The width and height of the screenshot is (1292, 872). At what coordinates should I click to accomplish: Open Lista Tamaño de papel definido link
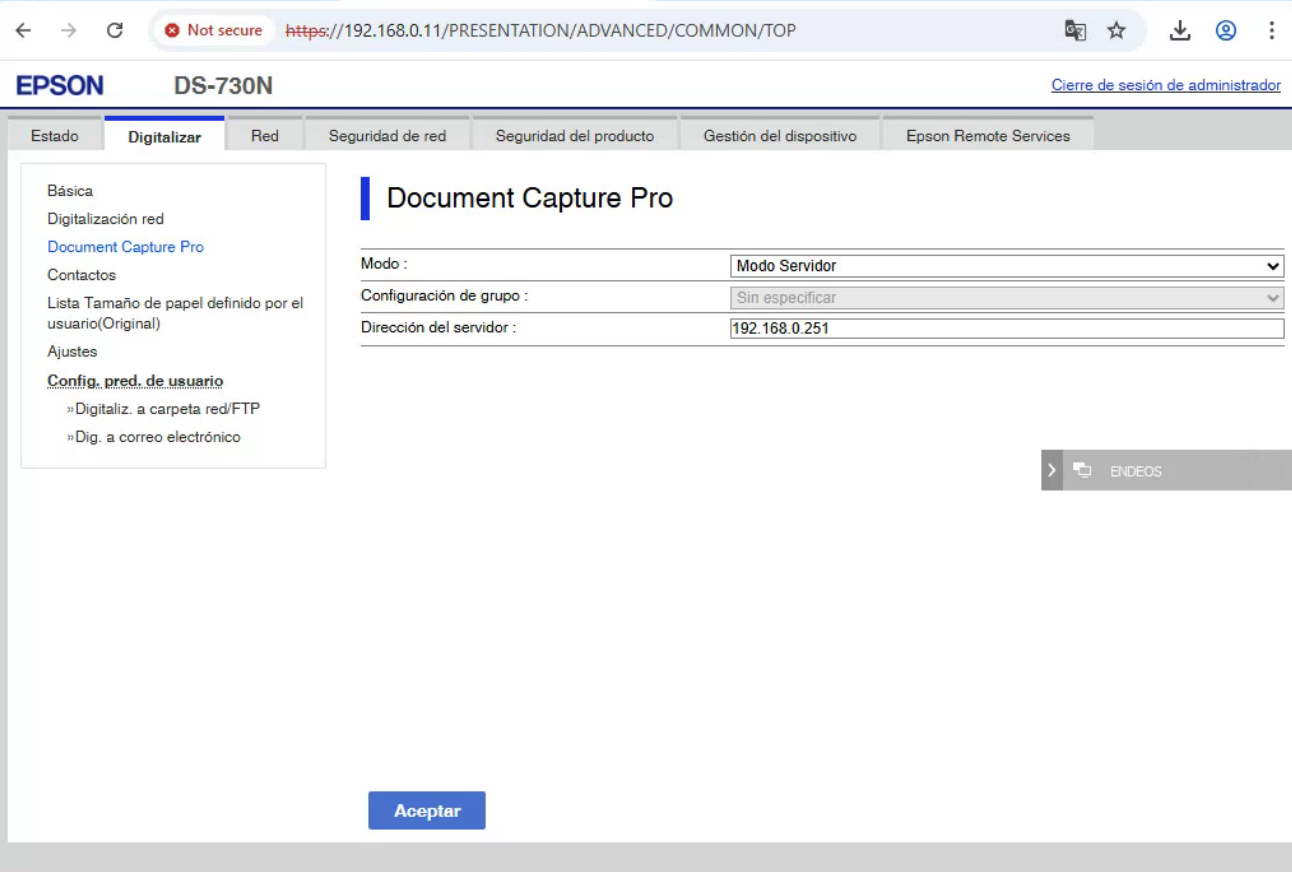pos(175,313)
